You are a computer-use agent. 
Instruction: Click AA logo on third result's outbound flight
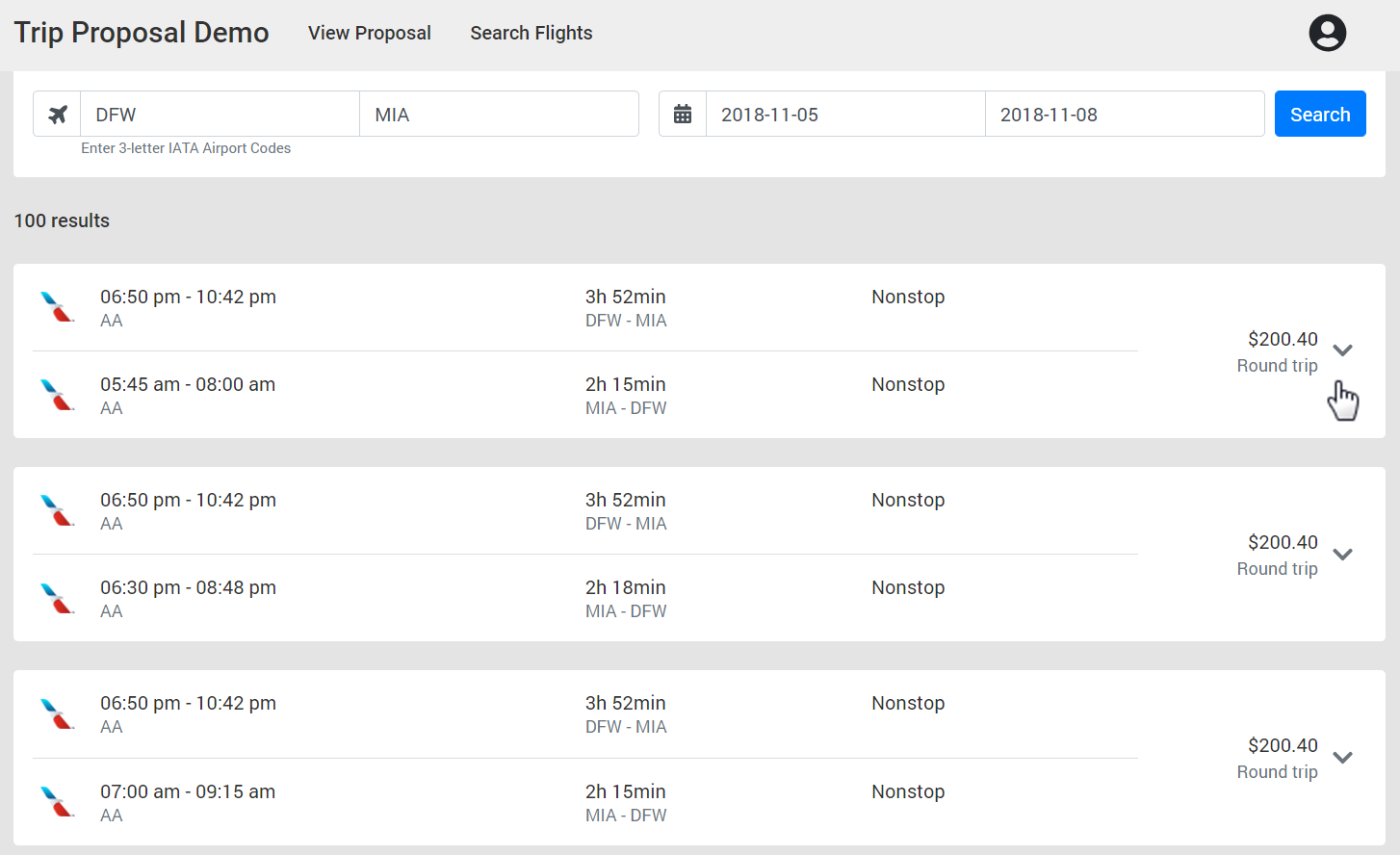pos(58,713)
